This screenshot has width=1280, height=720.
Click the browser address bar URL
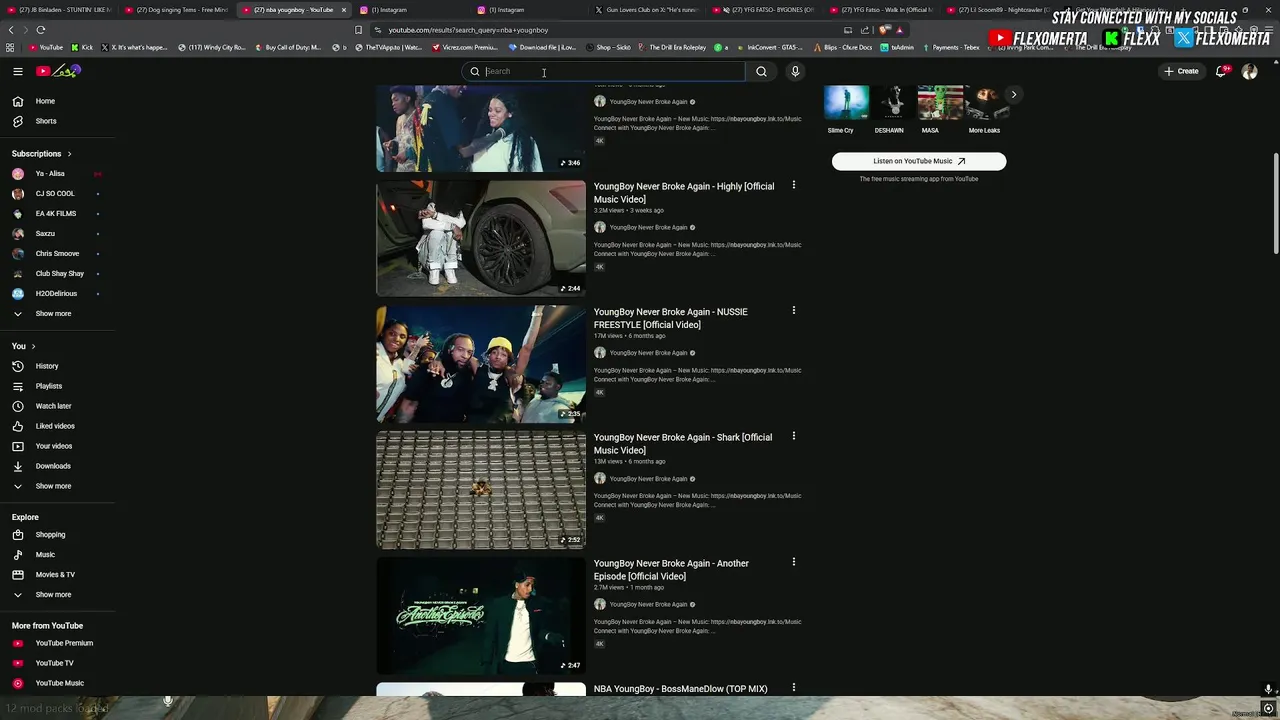(468, 30)
